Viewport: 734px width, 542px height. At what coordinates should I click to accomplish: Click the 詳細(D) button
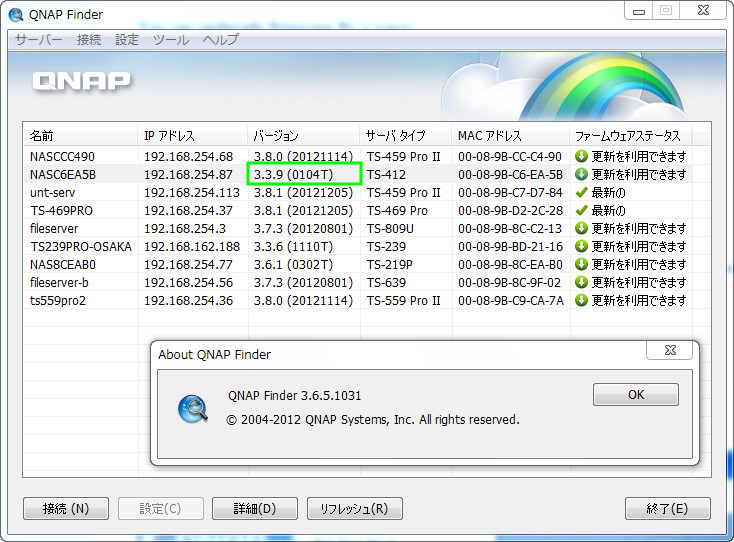pos(255,508)
